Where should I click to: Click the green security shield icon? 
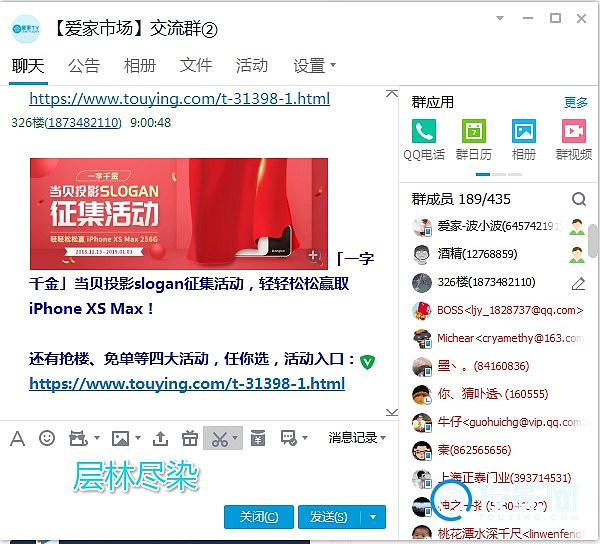pos(367,362)
